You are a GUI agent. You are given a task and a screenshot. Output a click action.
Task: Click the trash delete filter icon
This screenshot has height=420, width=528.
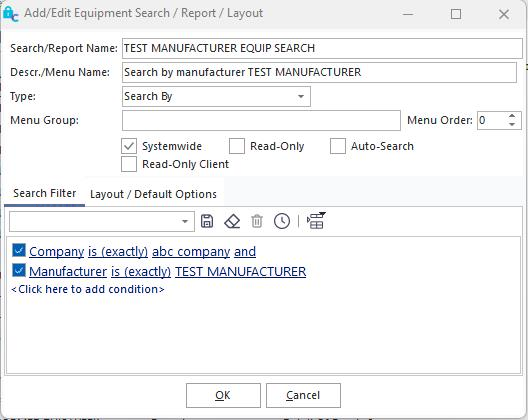pos(257,221)
